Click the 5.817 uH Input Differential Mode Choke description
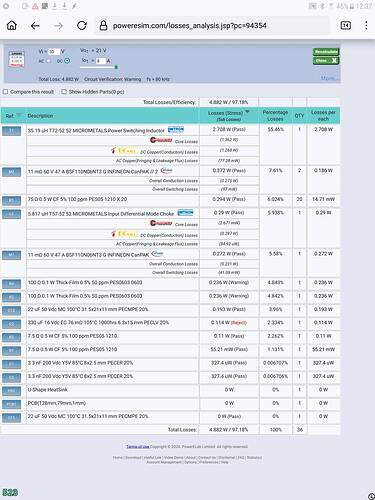Screen dimensions: 375x500 pos(101,214)
